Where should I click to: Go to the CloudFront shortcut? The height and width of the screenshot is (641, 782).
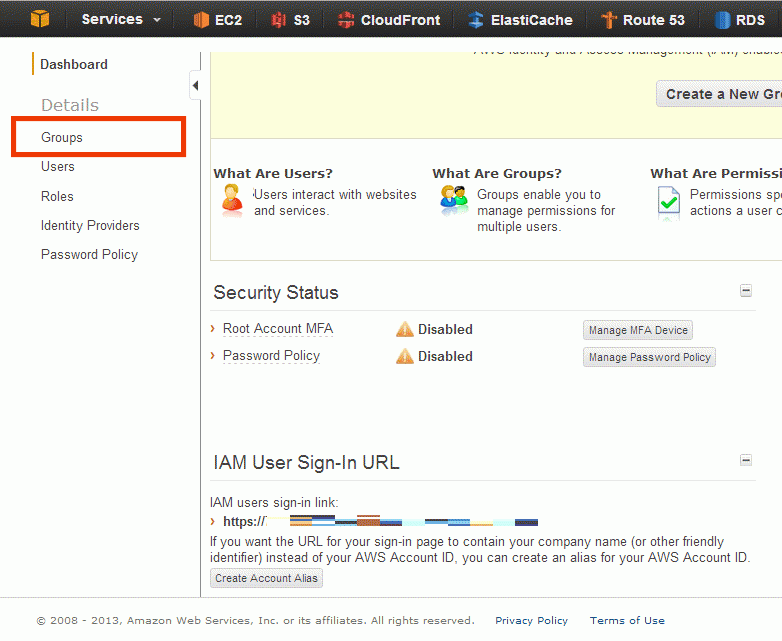(x=389, y=20)
